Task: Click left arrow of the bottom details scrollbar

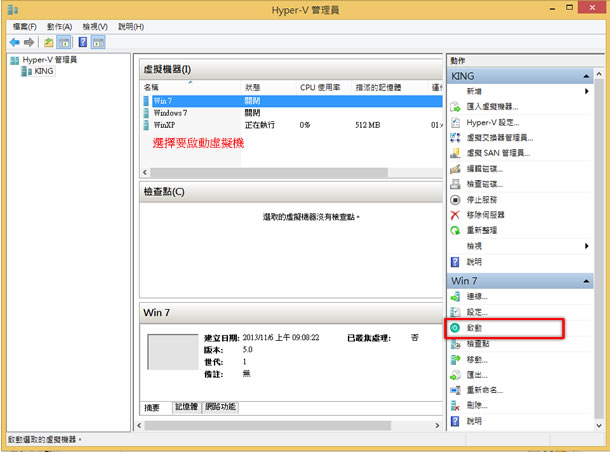Action: pyautogui.click(x=139, y=426)
